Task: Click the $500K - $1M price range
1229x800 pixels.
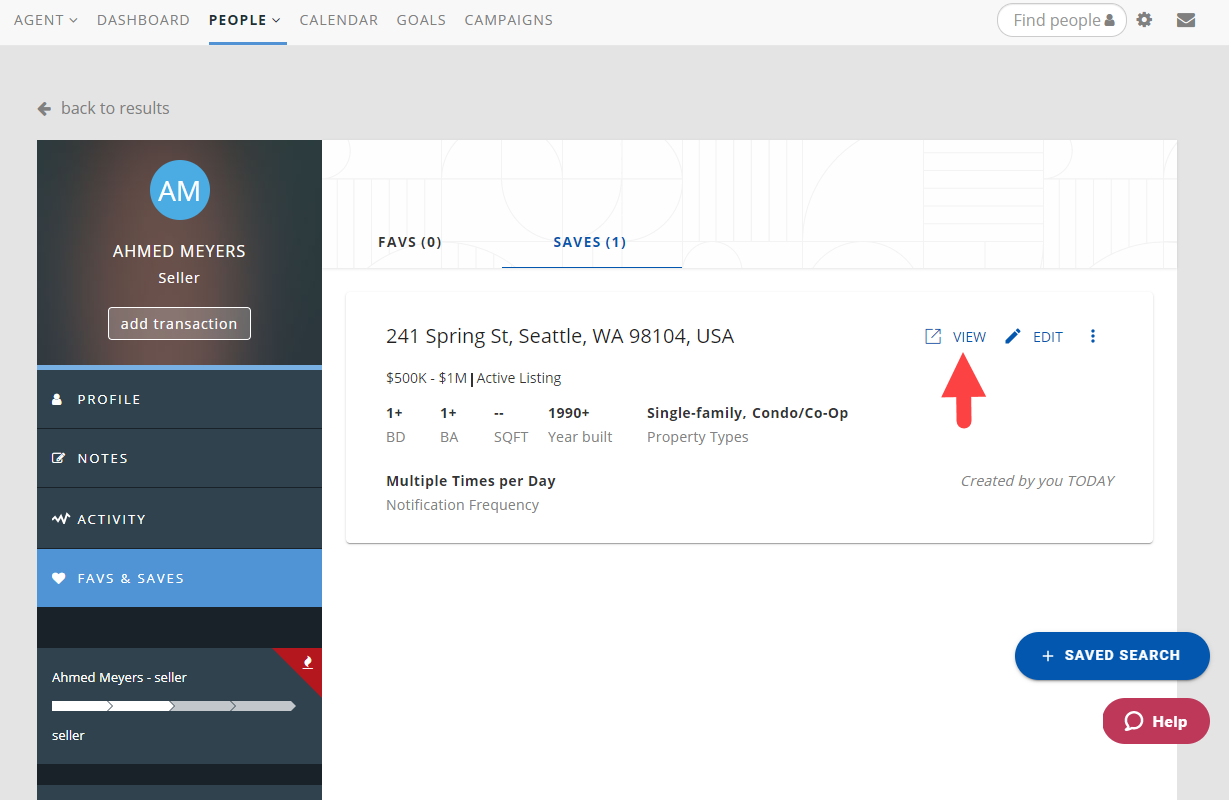Action: (427, 378)
